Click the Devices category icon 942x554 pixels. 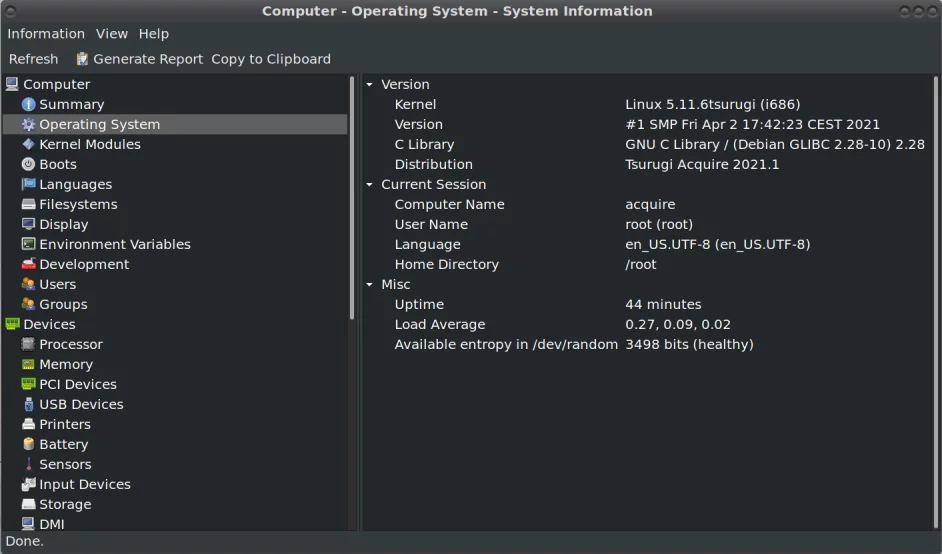[x=12, y=324]
